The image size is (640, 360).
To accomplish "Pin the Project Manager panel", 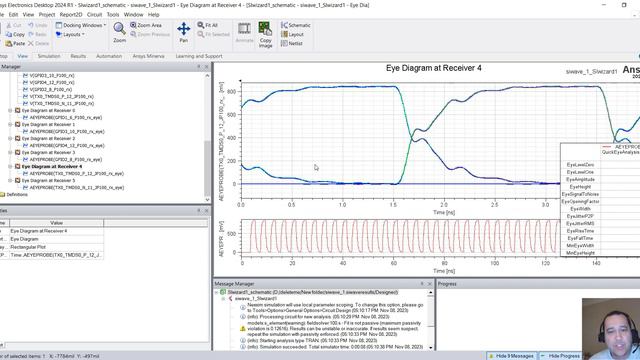I will 199,67.
